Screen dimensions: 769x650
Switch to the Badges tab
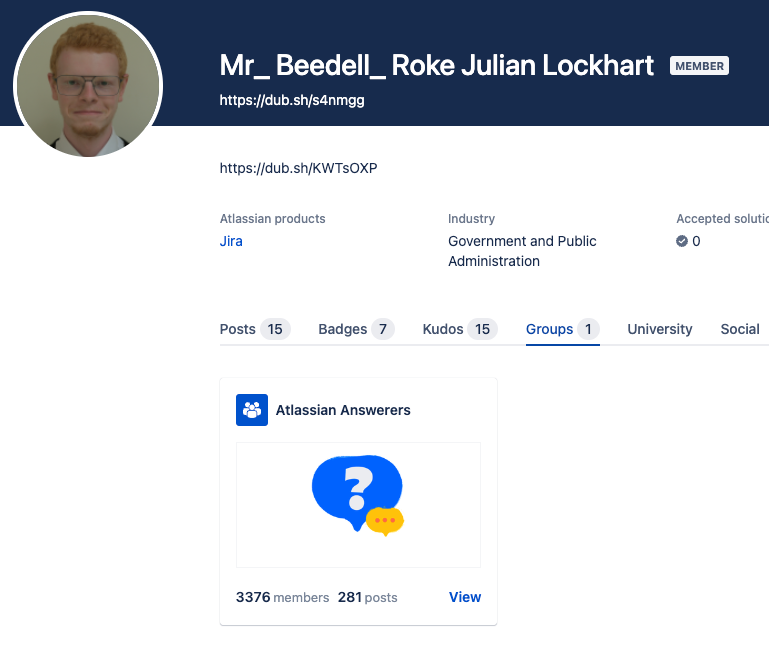coord(356,329)
